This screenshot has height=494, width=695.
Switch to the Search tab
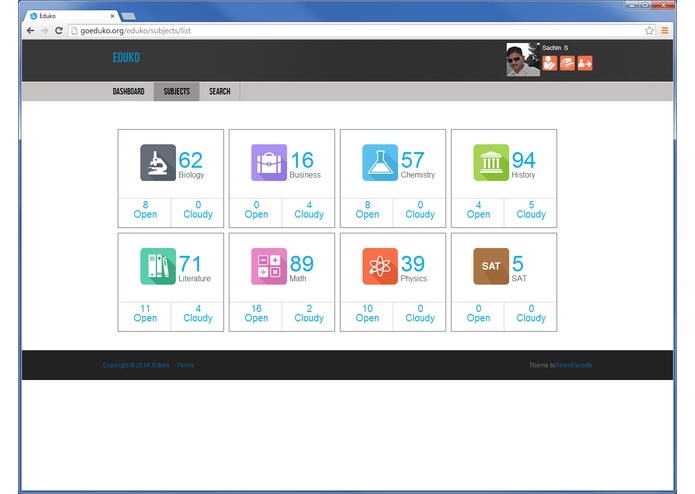click(219, 91)
